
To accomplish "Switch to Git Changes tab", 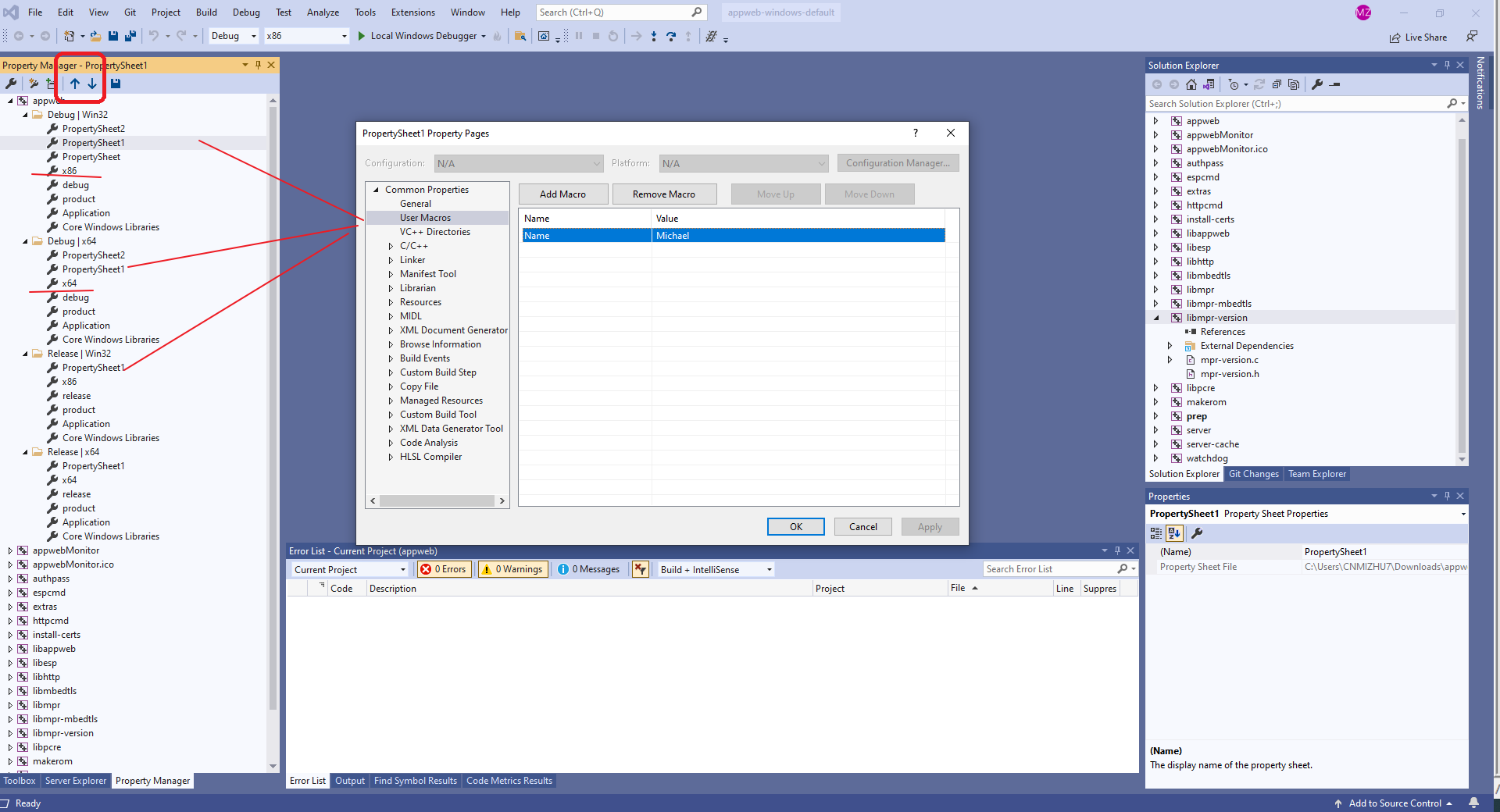I will pos(1253,474).
